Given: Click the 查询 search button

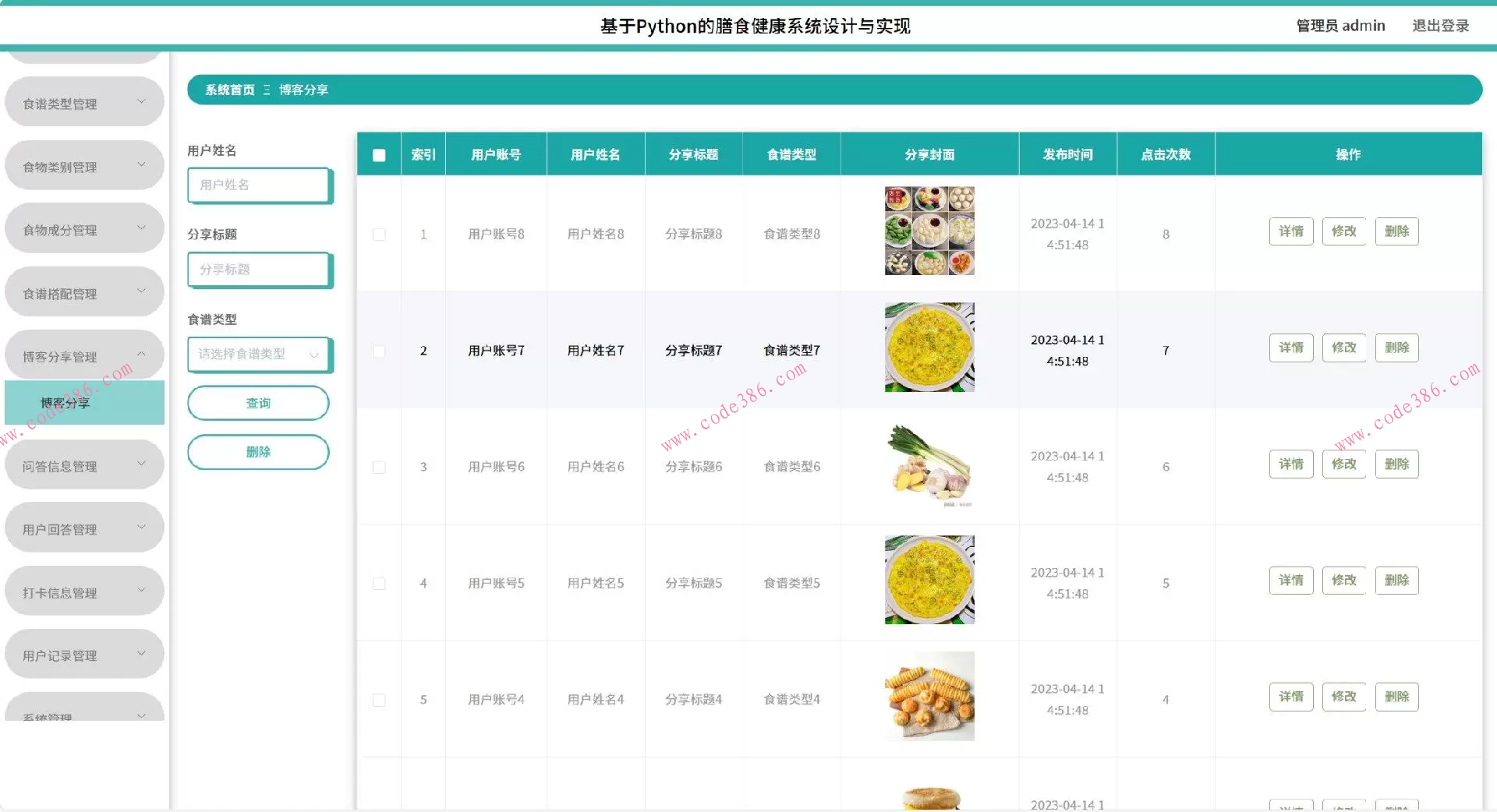Looking at the screenshot, I should point(258,403).
